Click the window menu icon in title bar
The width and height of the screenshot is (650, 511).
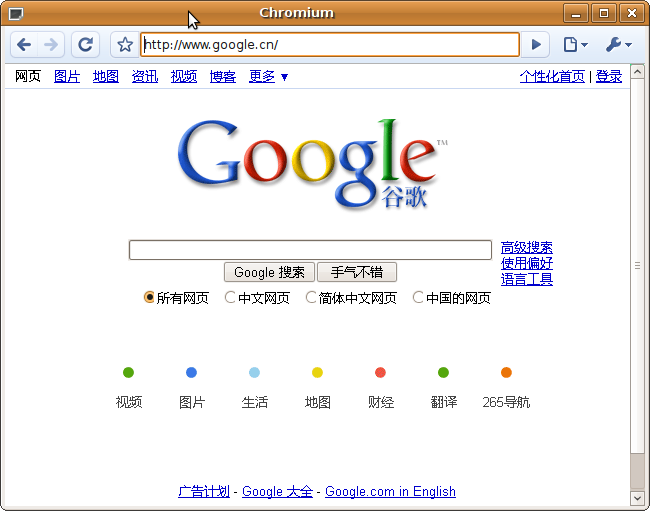(16, 14)
